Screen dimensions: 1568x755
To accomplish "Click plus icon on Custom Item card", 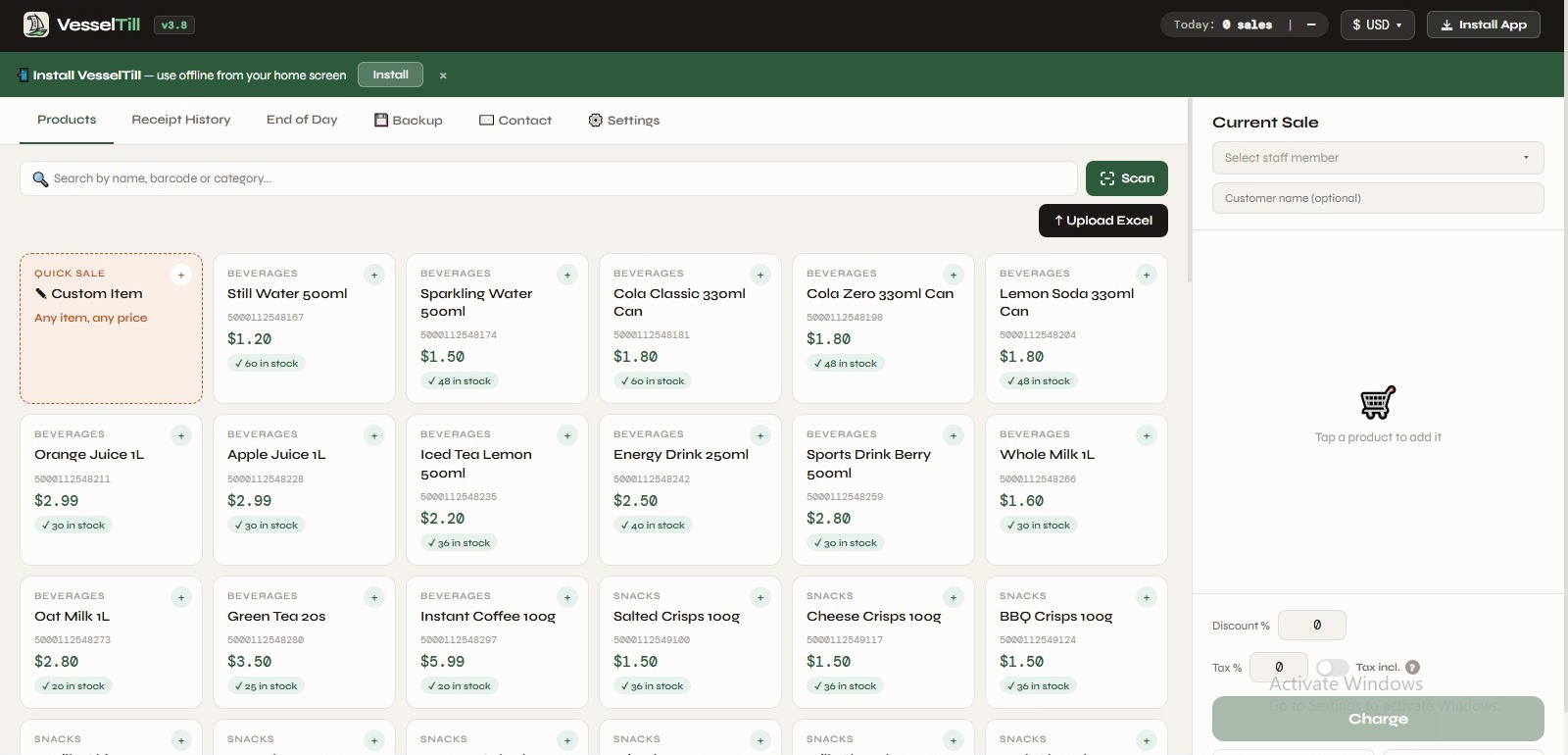I will click(x=181, y=275).
